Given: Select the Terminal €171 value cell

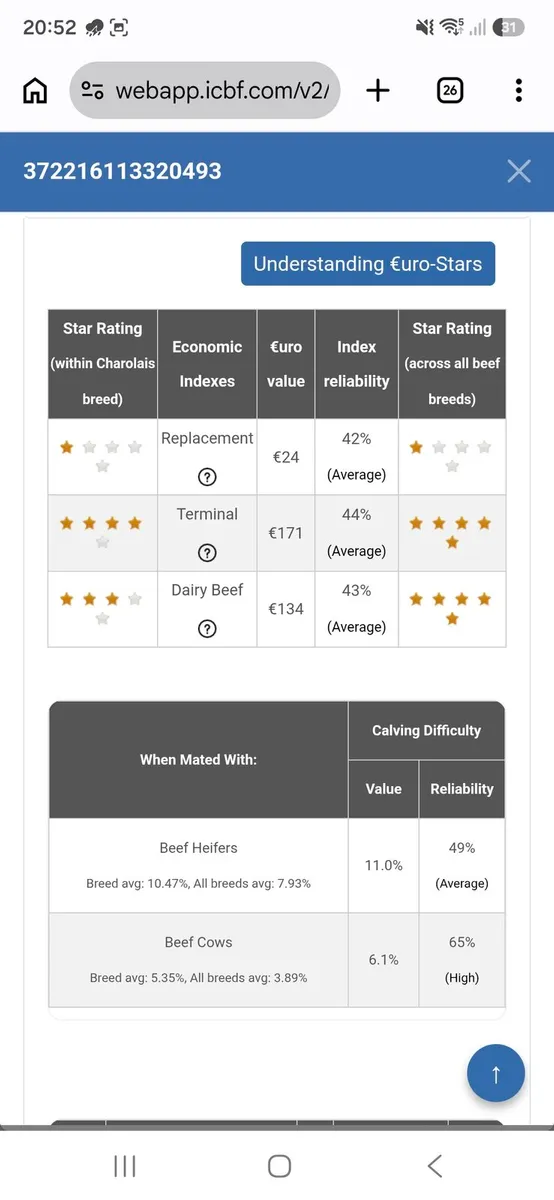Looking at the screenshot, I should tap(286, 533).
